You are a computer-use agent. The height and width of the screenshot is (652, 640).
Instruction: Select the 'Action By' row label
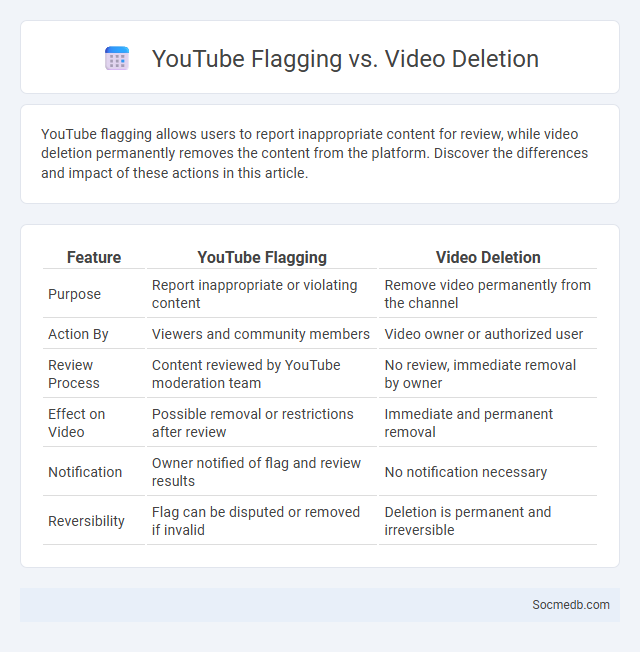tap(78, 334)
